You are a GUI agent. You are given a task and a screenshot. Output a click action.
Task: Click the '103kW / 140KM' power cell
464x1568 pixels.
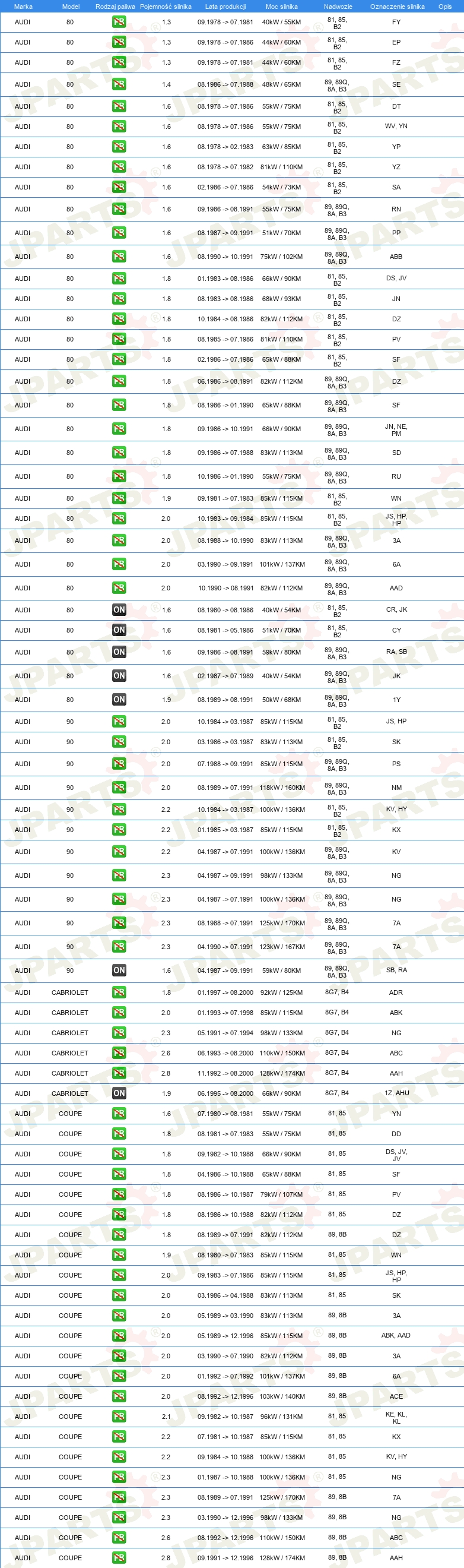click(282, 1396)
